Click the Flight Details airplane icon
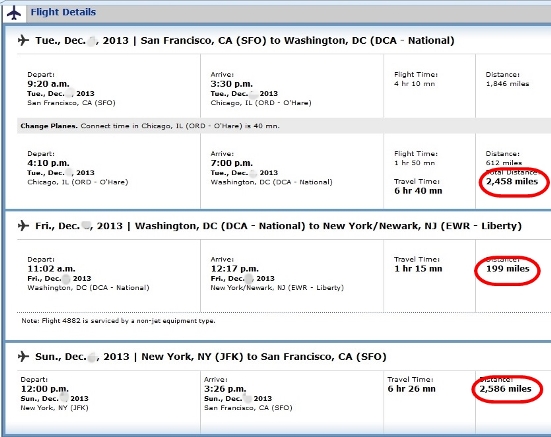Viewport: 551px width, 437px height. pyautogui.click(x=14, y=13)
